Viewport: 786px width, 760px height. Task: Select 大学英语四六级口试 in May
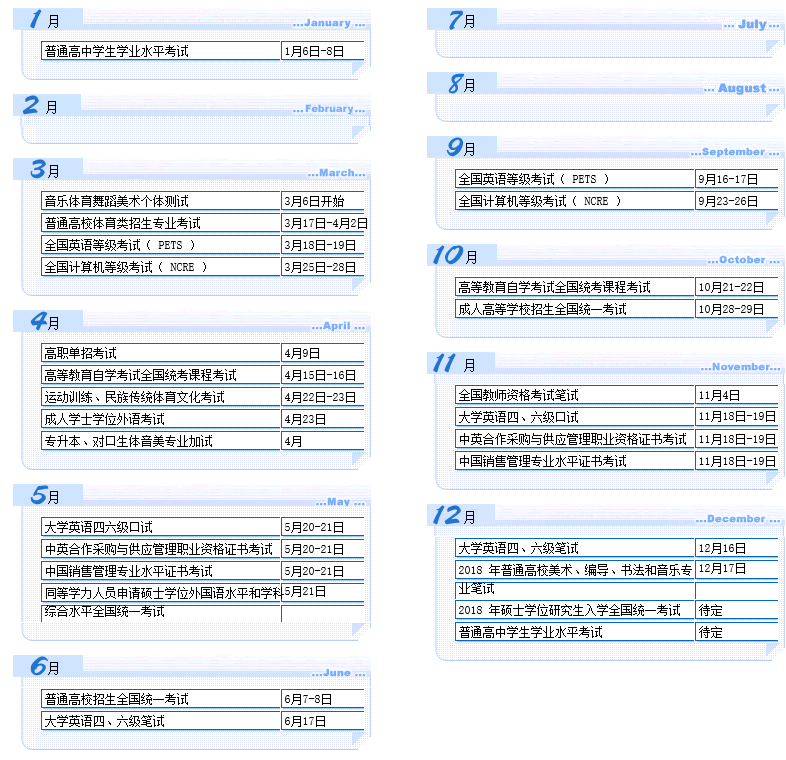[x=160, y=527]
